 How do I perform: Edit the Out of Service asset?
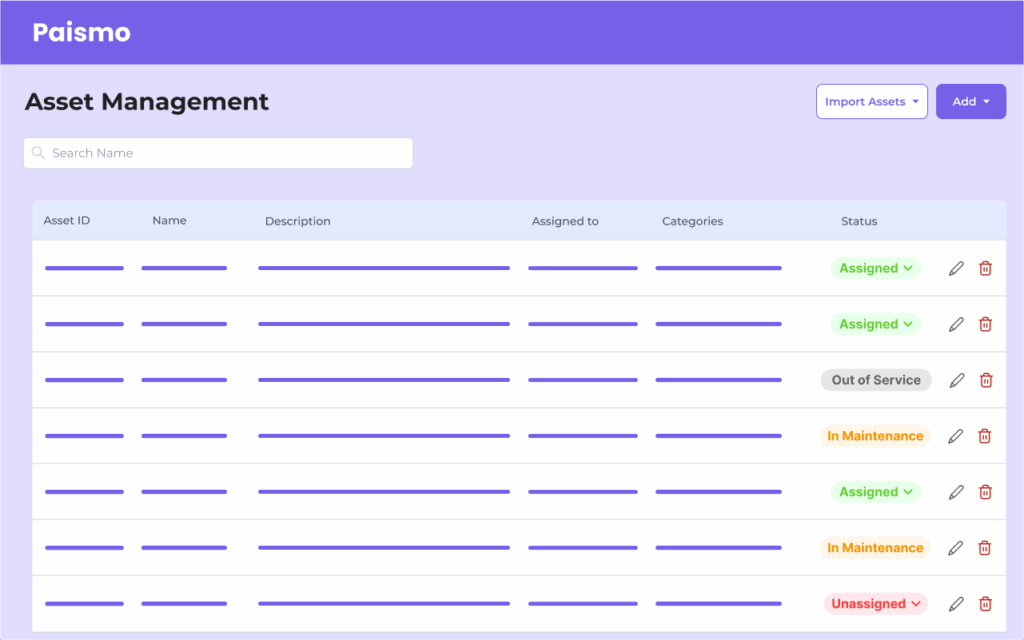click(956, 380)
